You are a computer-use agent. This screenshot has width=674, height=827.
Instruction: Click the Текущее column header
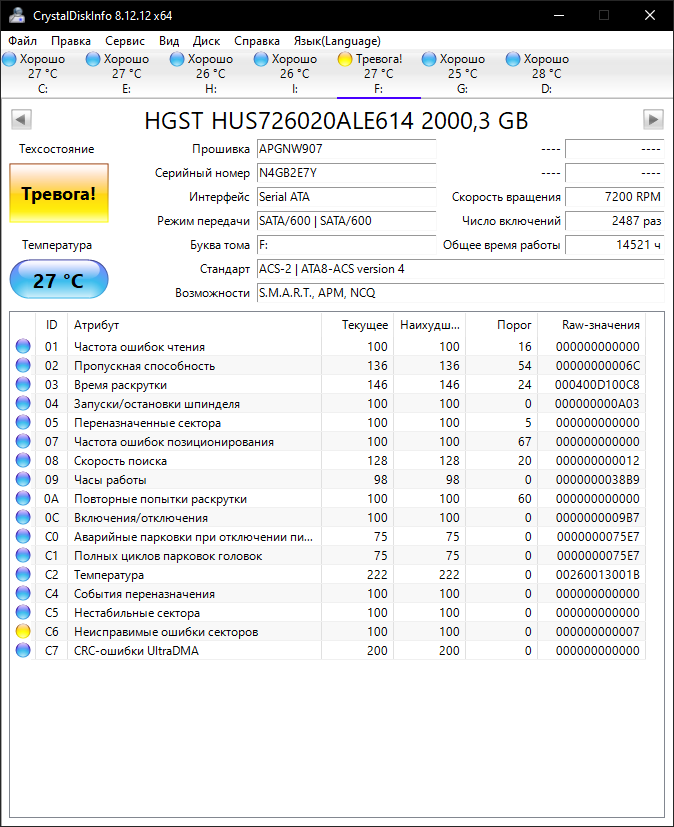357,325
